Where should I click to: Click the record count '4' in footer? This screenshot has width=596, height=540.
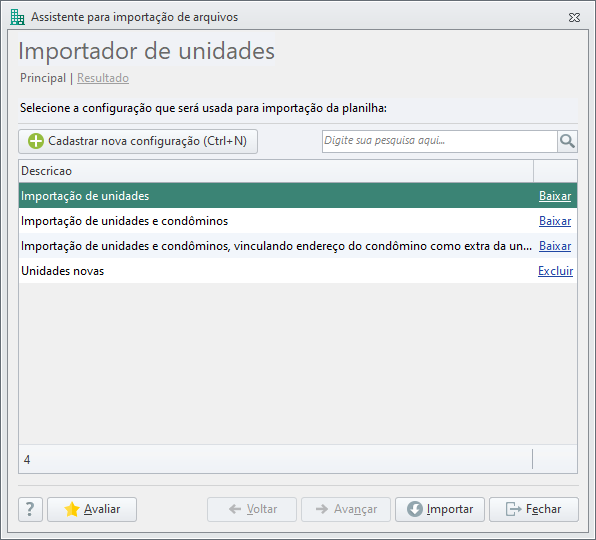(27, 460)
